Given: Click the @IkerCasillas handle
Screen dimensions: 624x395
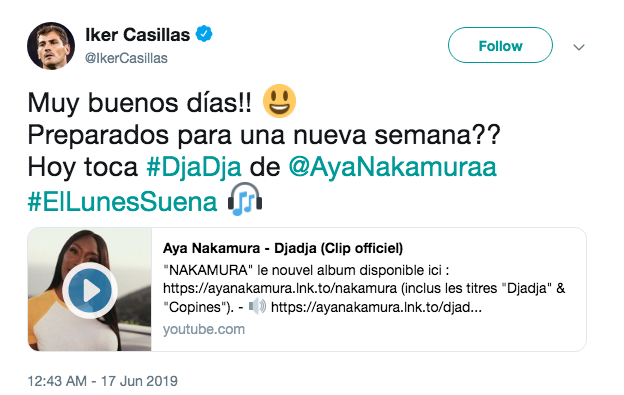Looking at the screenshot, I should tap(126, 58).
